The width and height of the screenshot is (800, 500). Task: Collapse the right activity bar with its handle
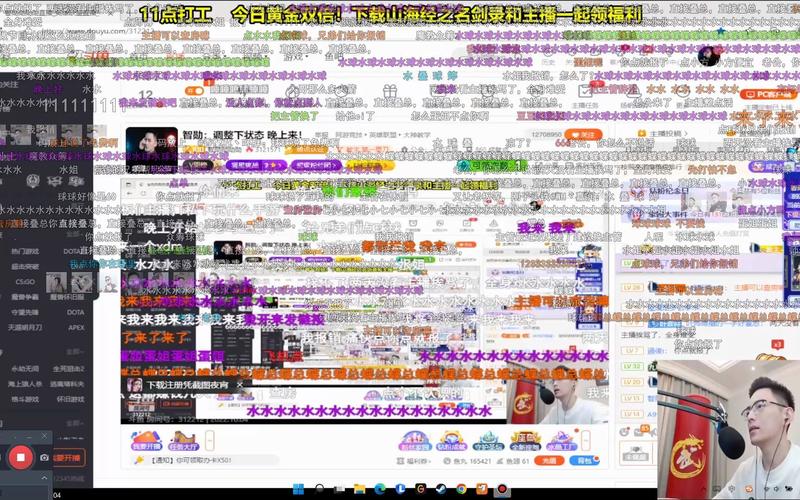point(586,440)
